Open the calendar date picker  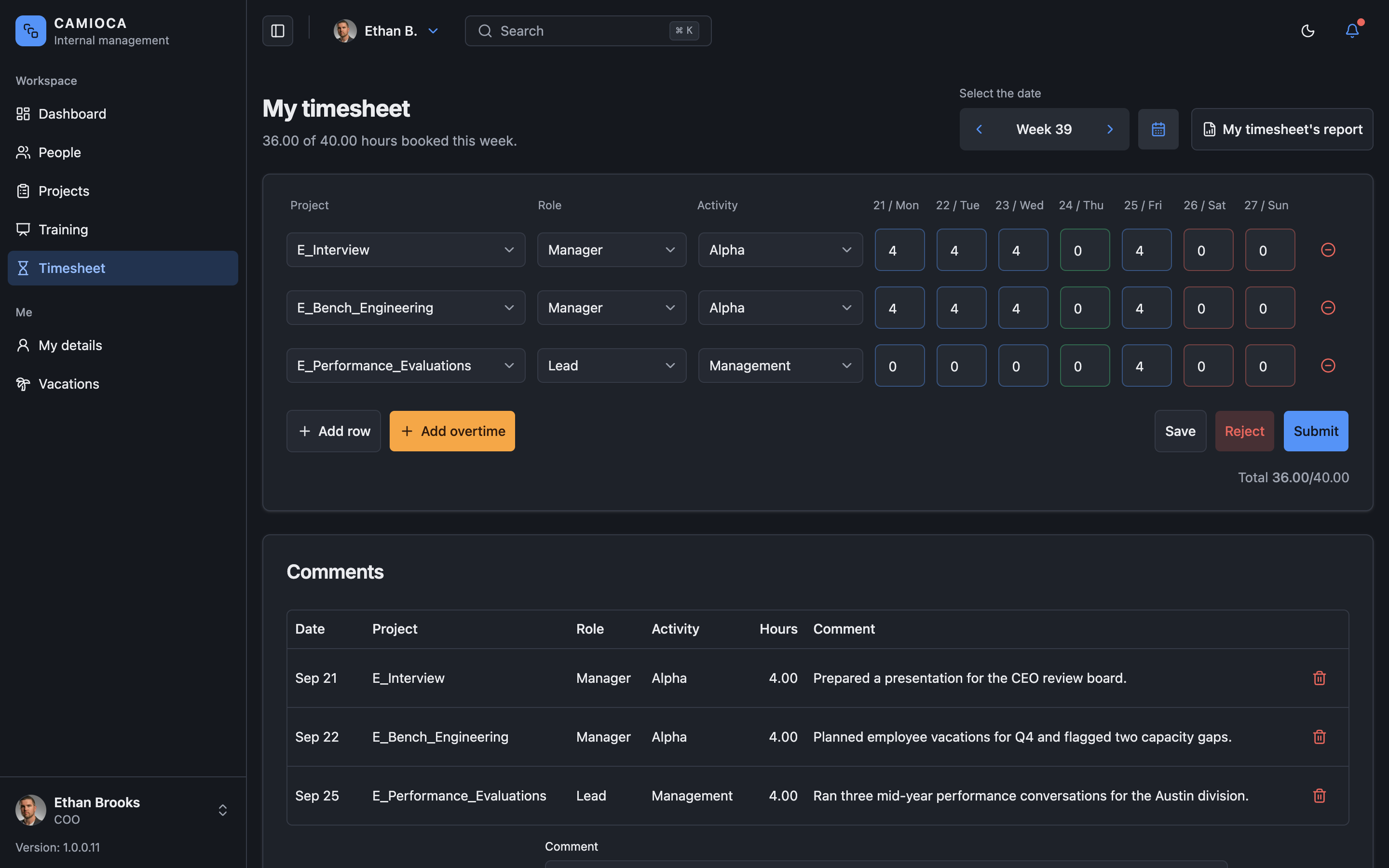(x=1158, y=129)
